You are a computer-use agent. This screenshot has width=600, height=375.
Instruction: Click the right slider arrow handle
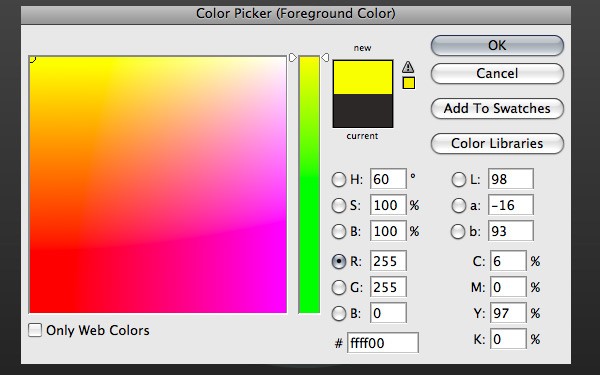click(x=325, y=58)
